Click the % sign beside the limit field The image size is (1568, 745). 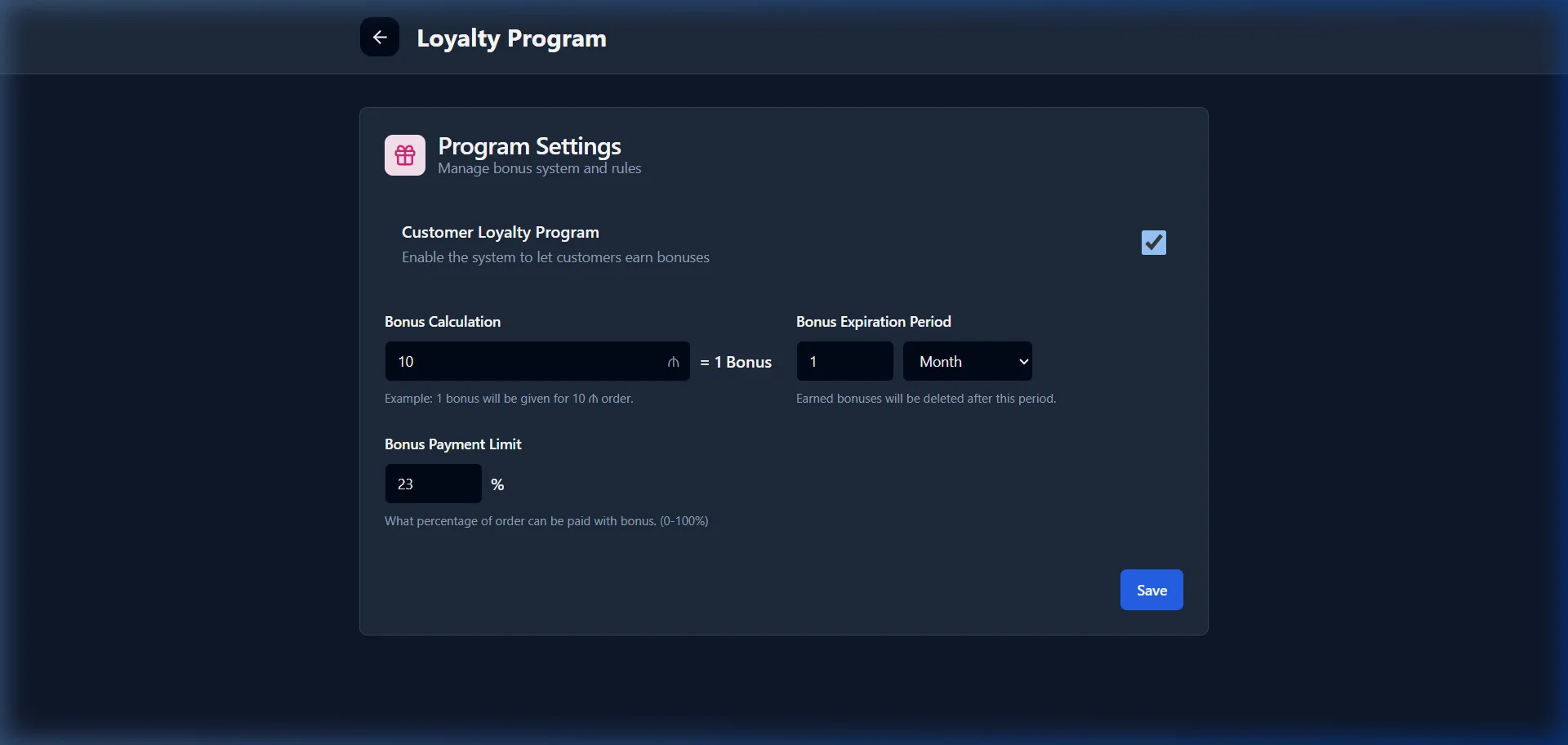point(497,484)
